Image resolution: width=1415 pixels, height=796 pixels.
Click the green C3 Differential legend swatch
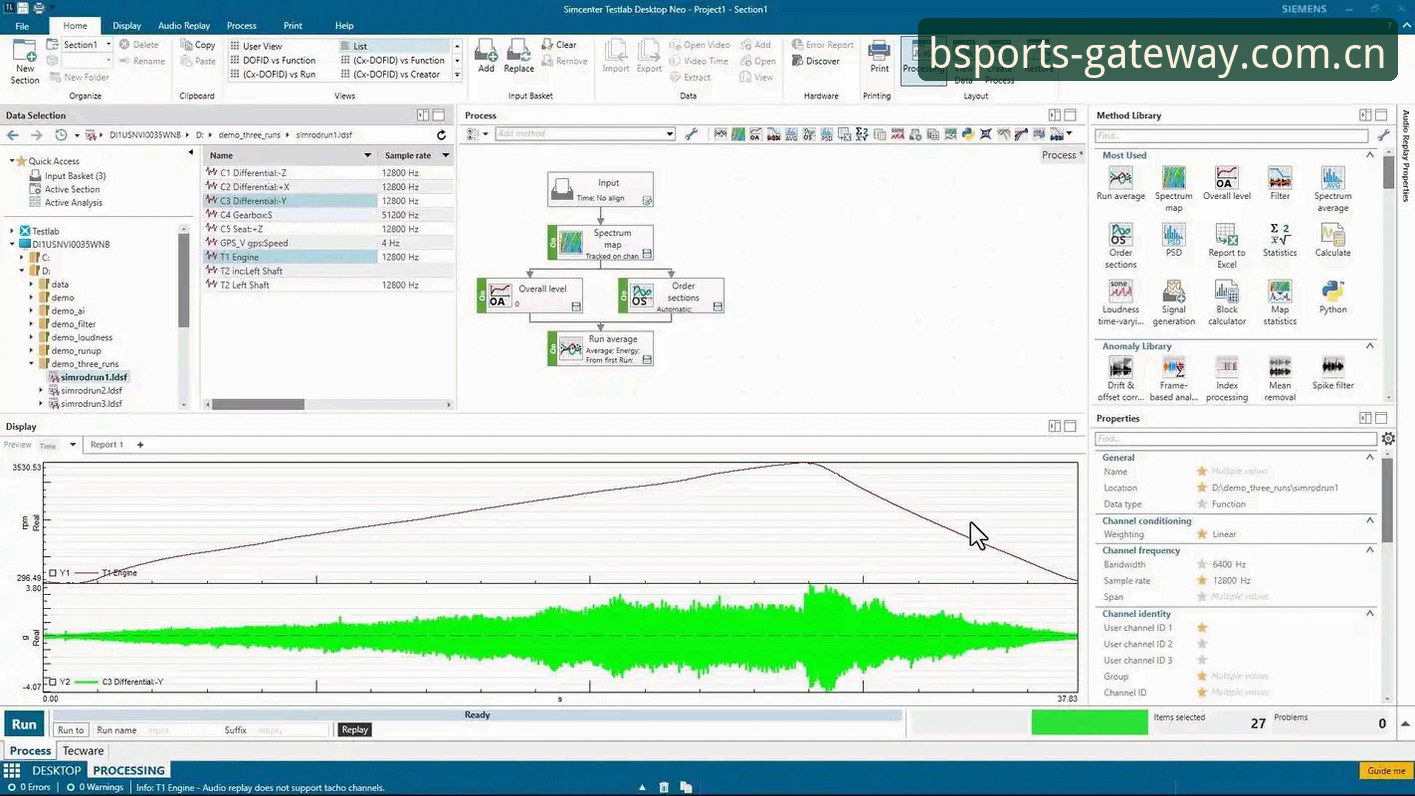86,682
